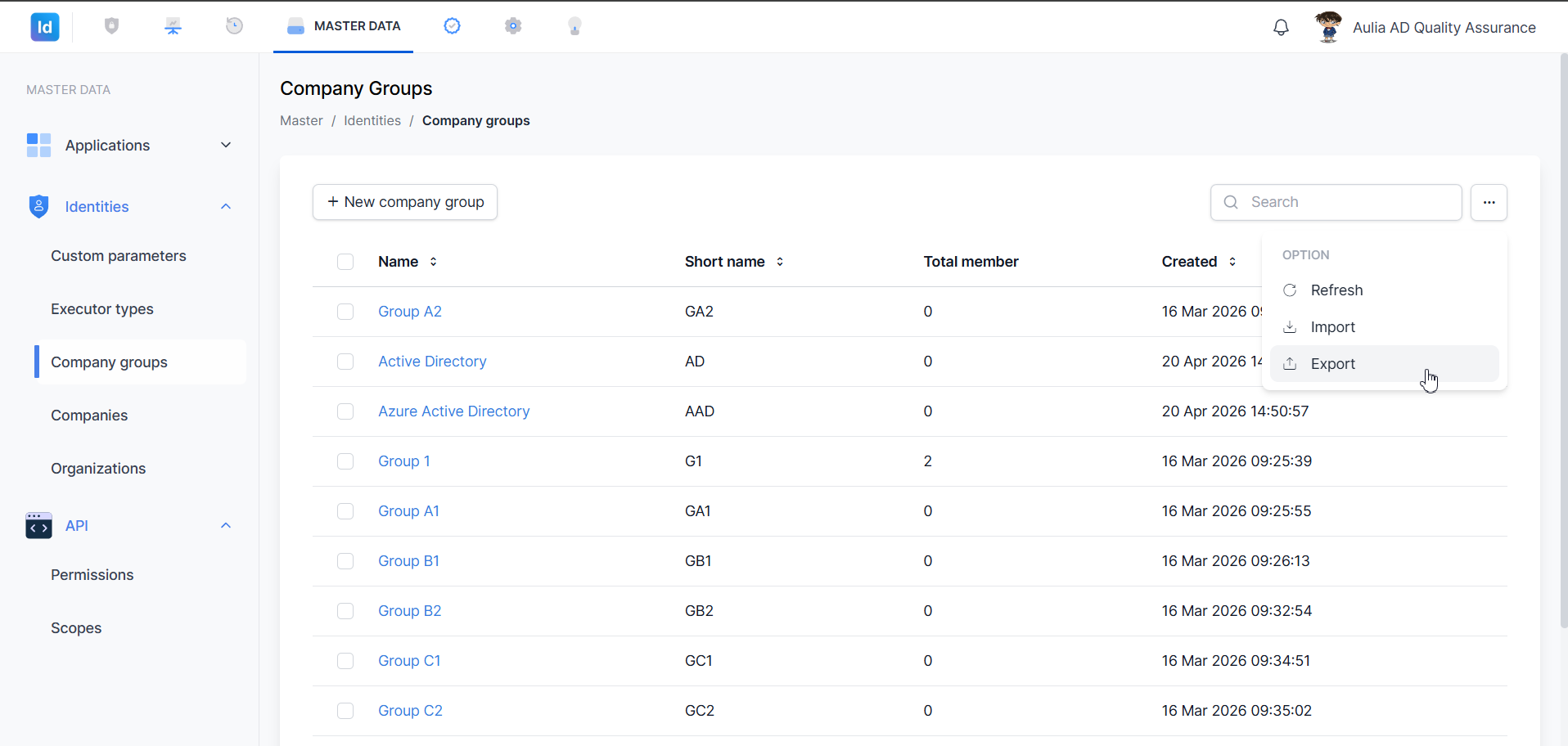Screen dimensions: 1568x746
Task: Check the Group A1 row checkbox
Action: 345,511
